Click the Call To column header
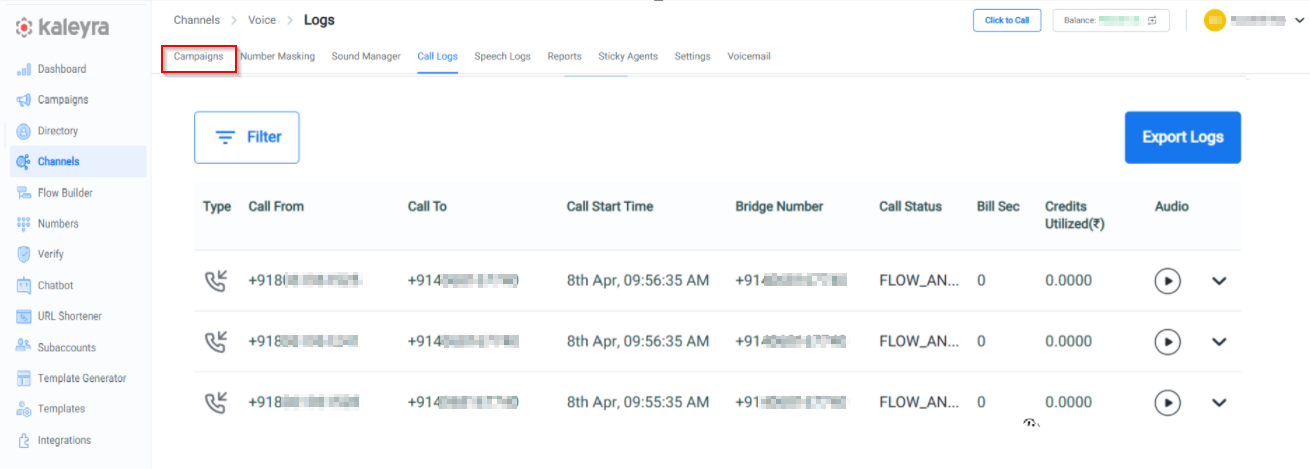This screenshot has width=1310, height=469. click(x=427, y=207)
